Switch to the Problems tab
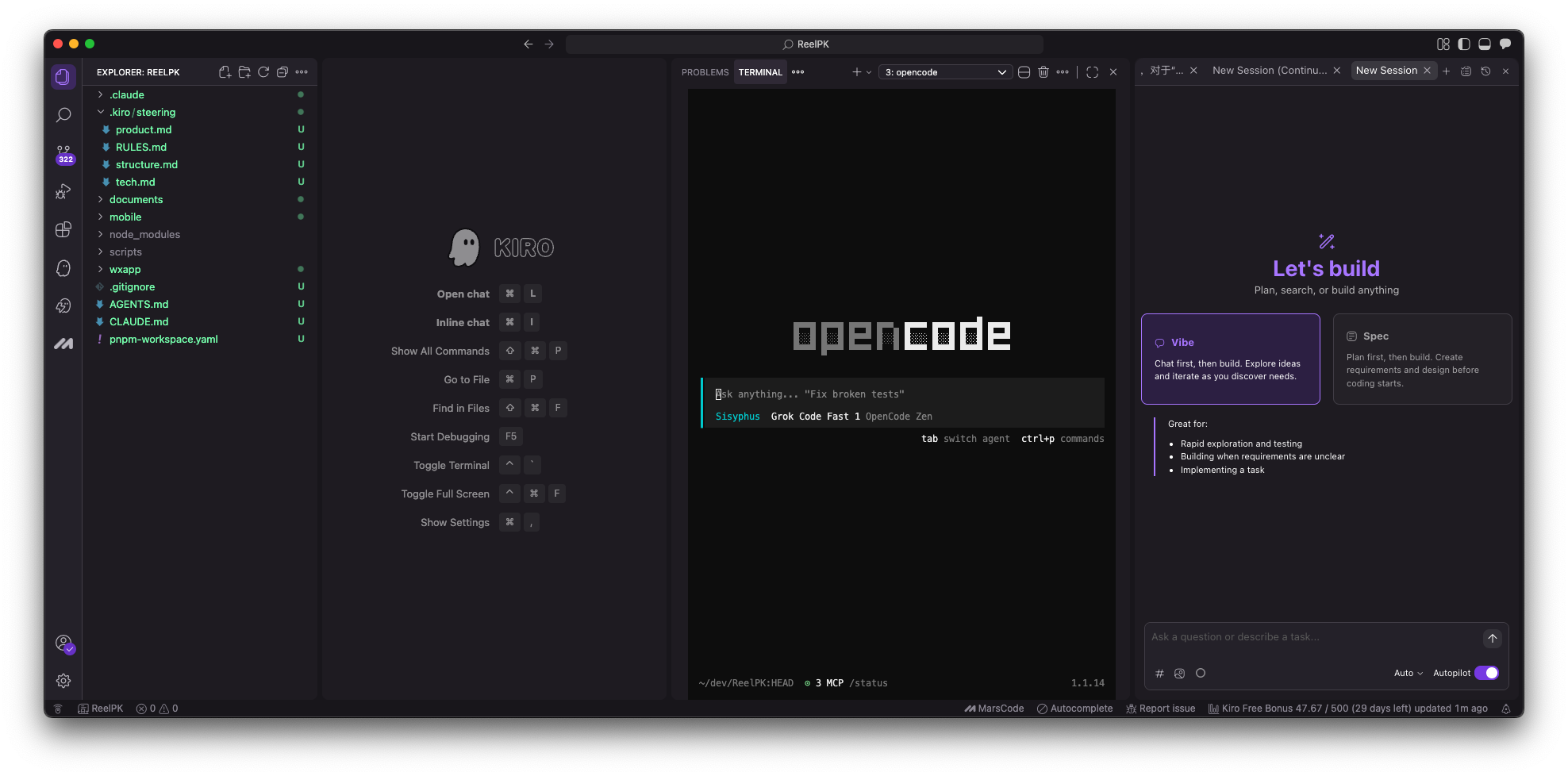The width and height of the screenshot is (1568, 776). point(705,72)
